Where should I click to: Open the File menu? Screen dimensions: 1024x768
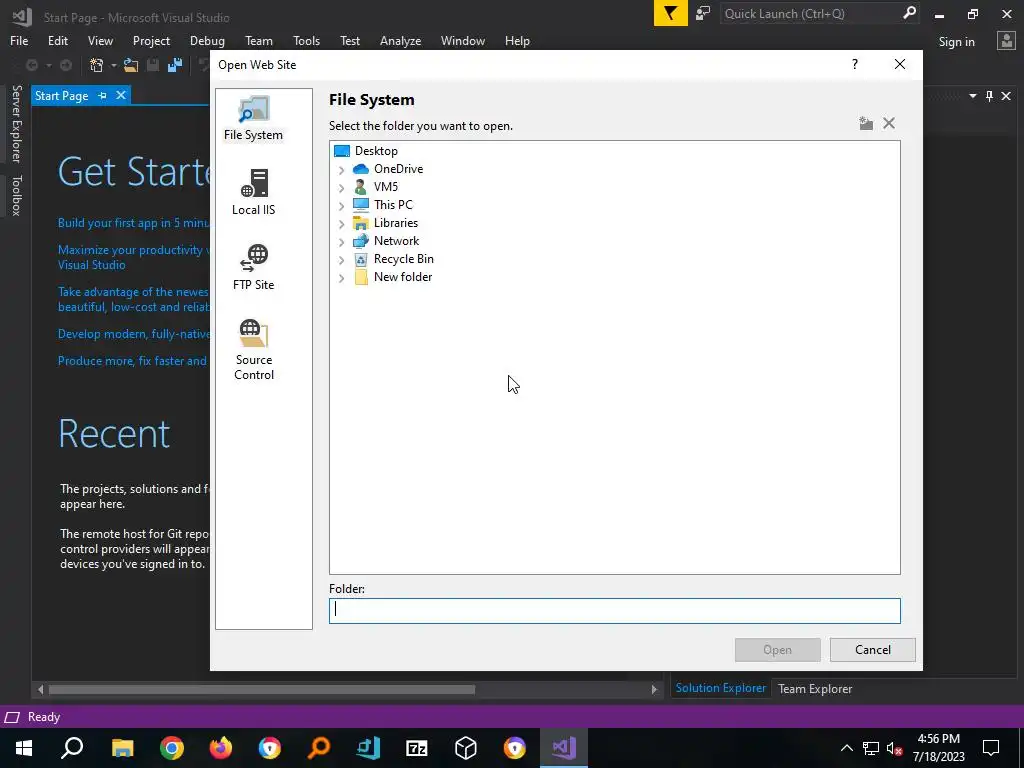19,40
